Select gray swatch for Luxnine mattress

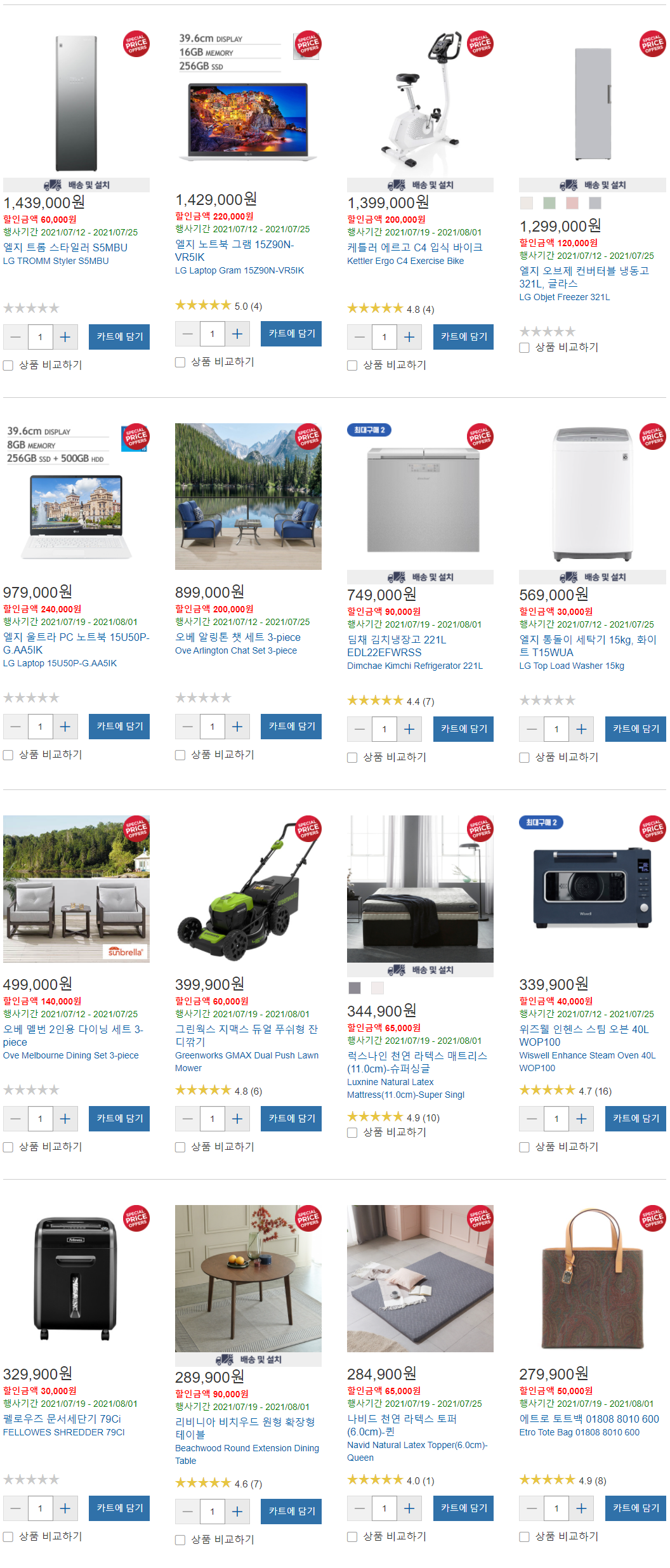point(355,988)
